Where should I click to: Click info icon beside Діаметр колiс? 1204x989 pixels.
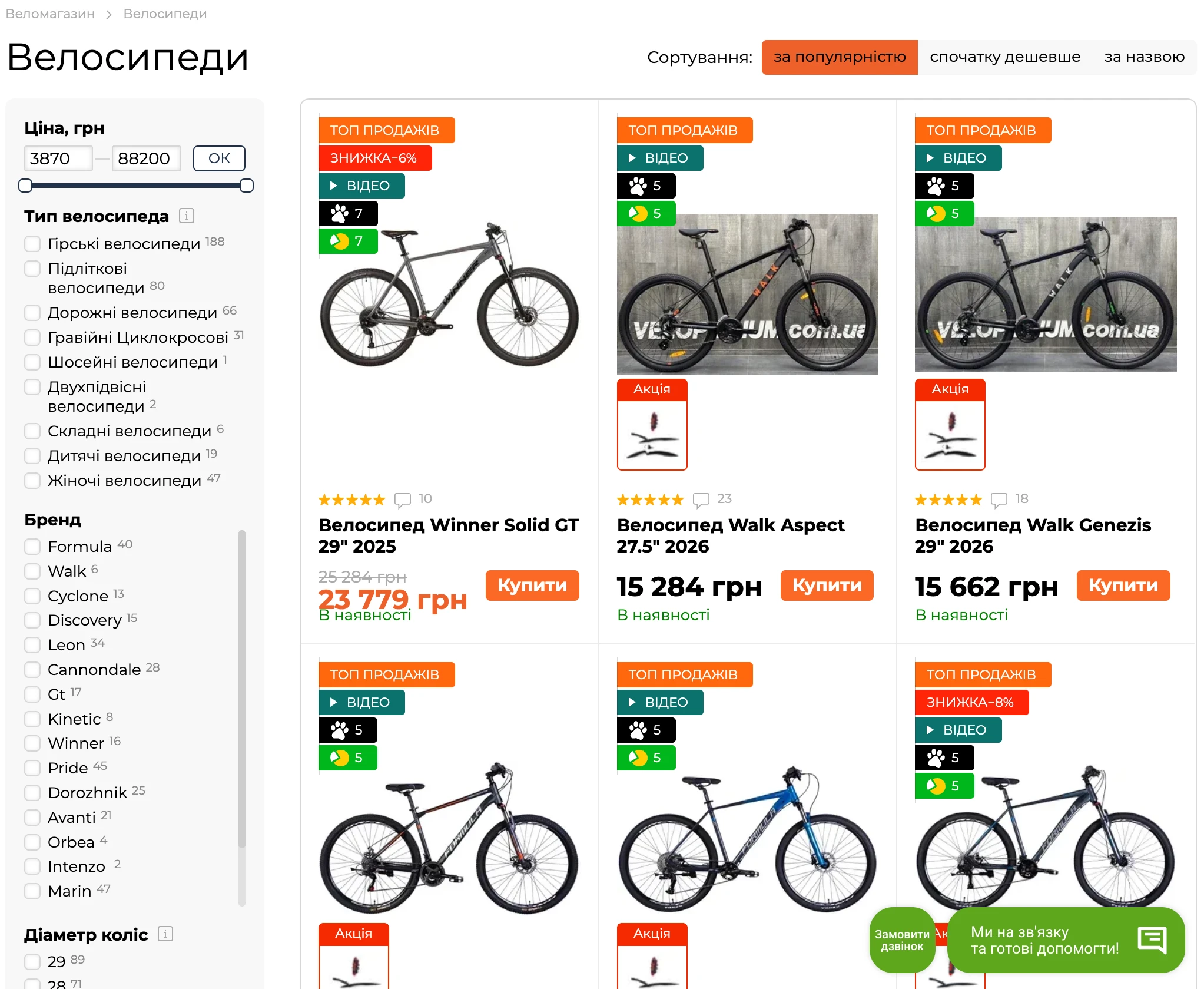tap(165, 934)
